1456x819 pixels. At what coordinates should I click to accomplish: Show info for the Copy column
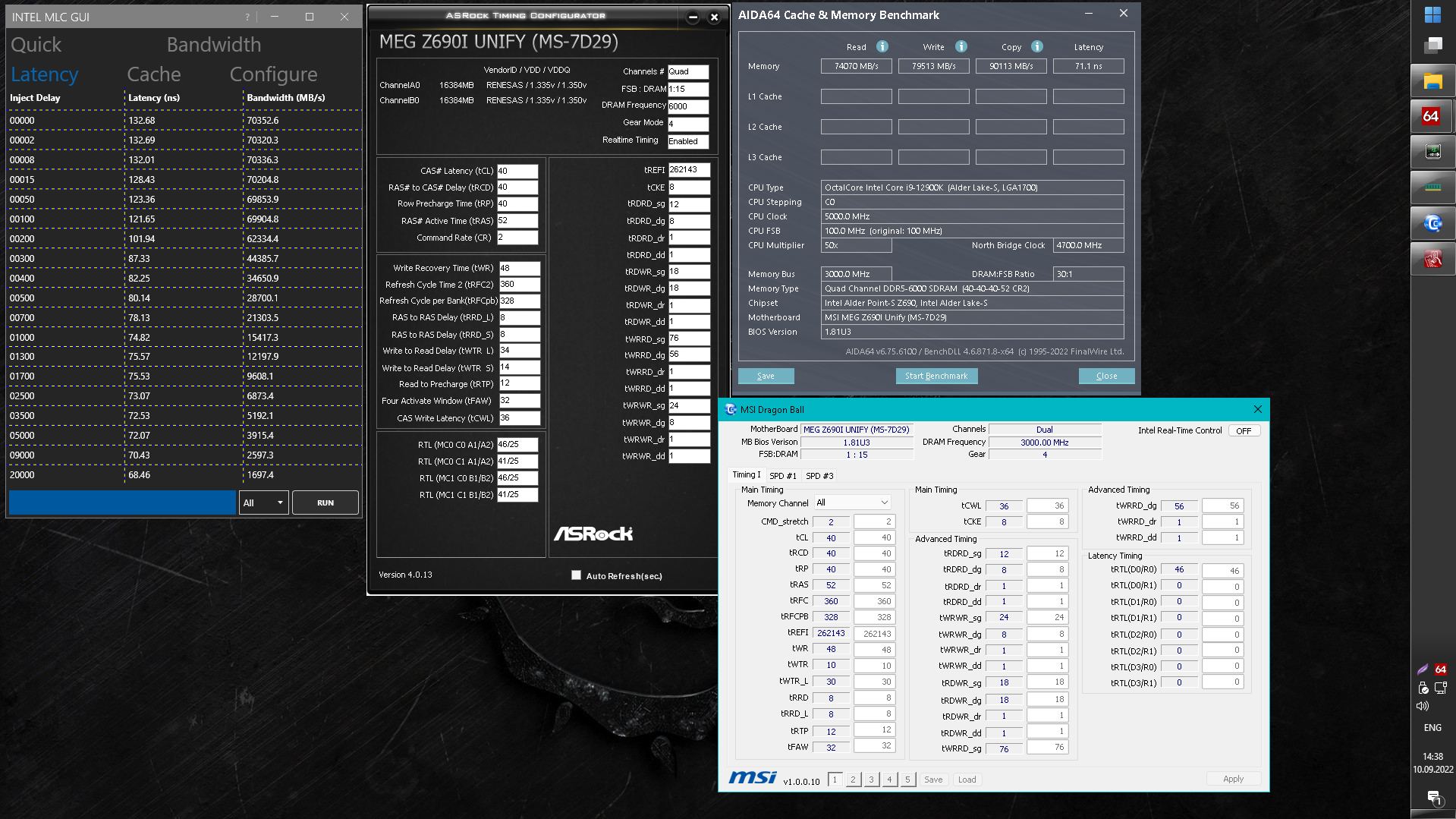coord(1037,47)
